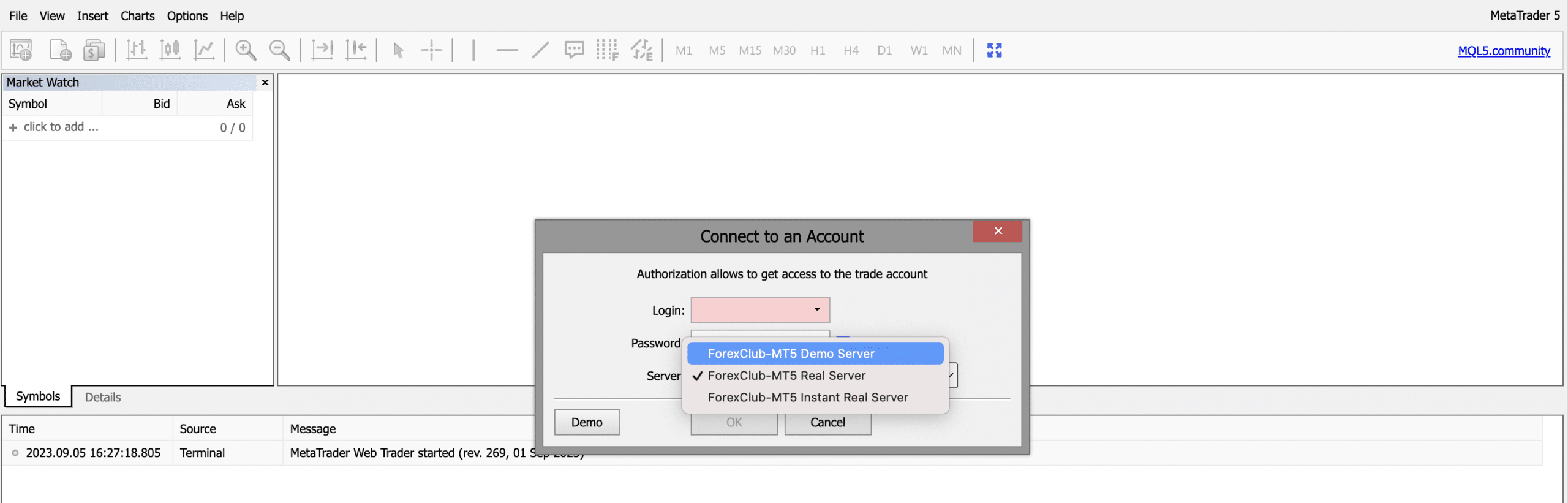Set timeframe to M15
The image size is (1568, 503).
click(x=750, y=50)
